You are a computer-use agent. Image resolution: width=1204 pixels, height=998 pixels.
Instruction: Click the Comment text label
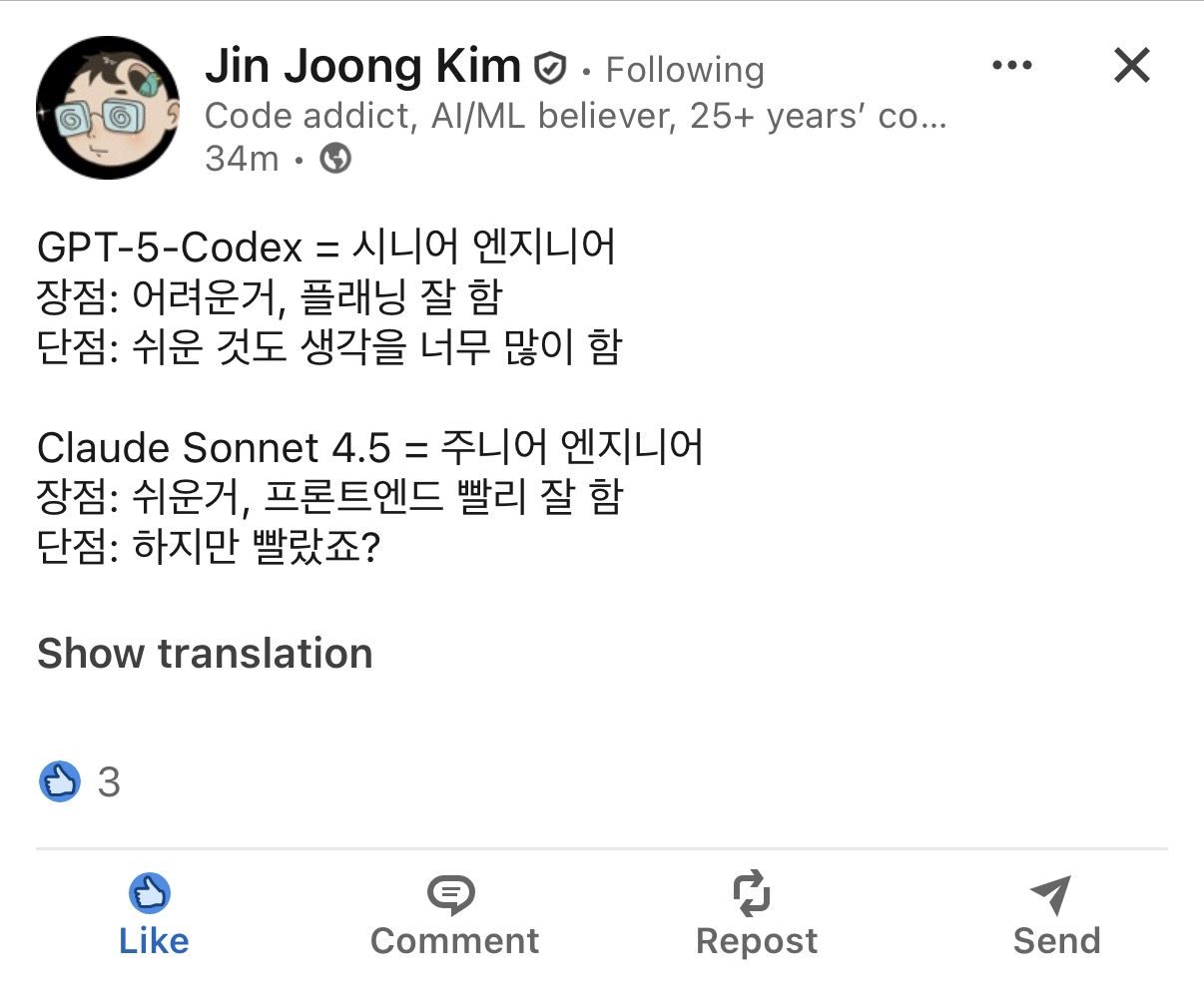(454, 941)
